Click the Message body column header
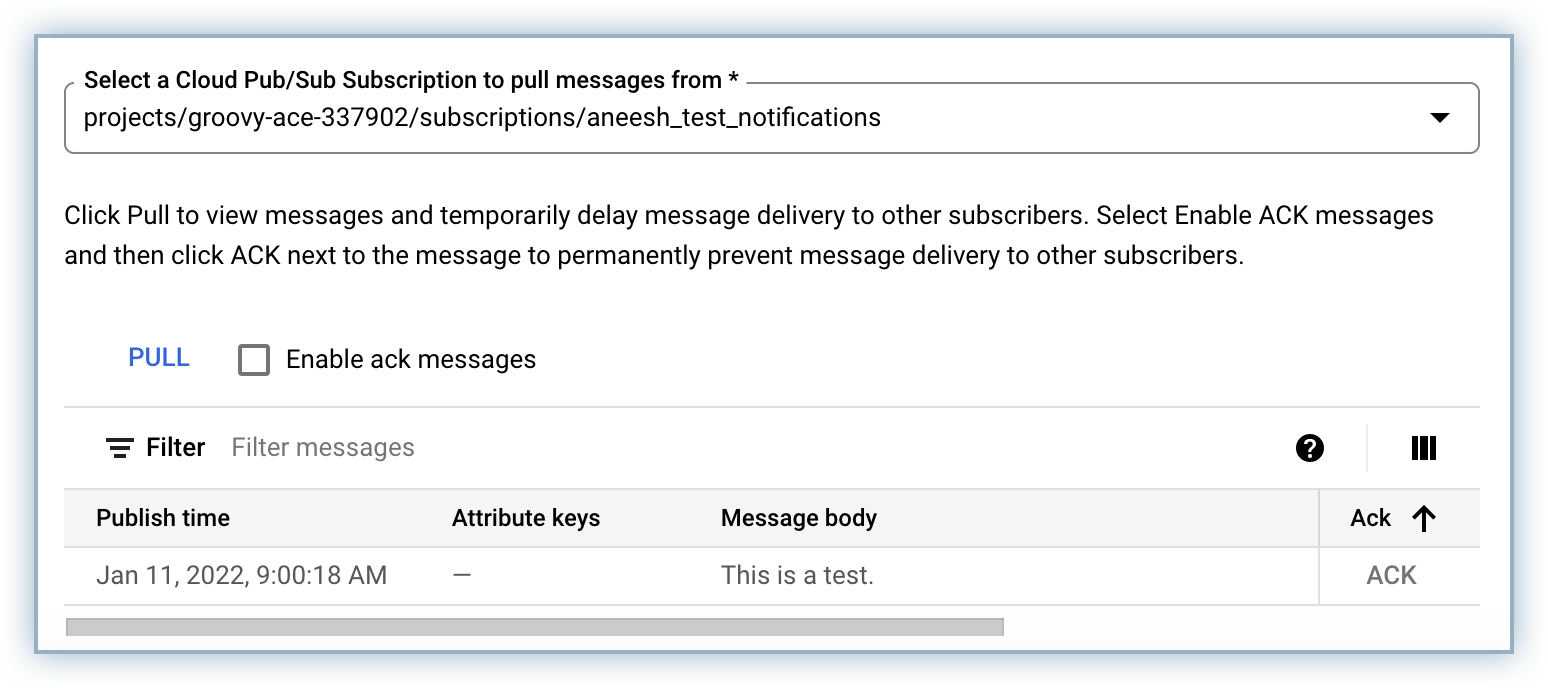This screenshot has height=688, width=1548. click(798, 518)
